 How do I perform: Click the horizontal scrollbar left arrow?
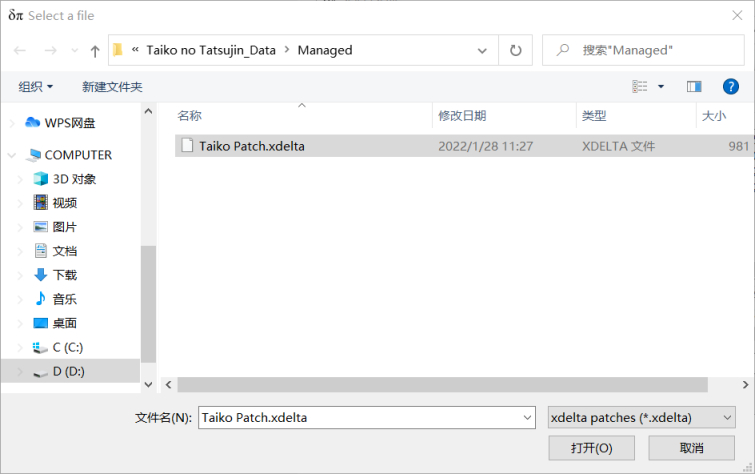pos(169,384)
